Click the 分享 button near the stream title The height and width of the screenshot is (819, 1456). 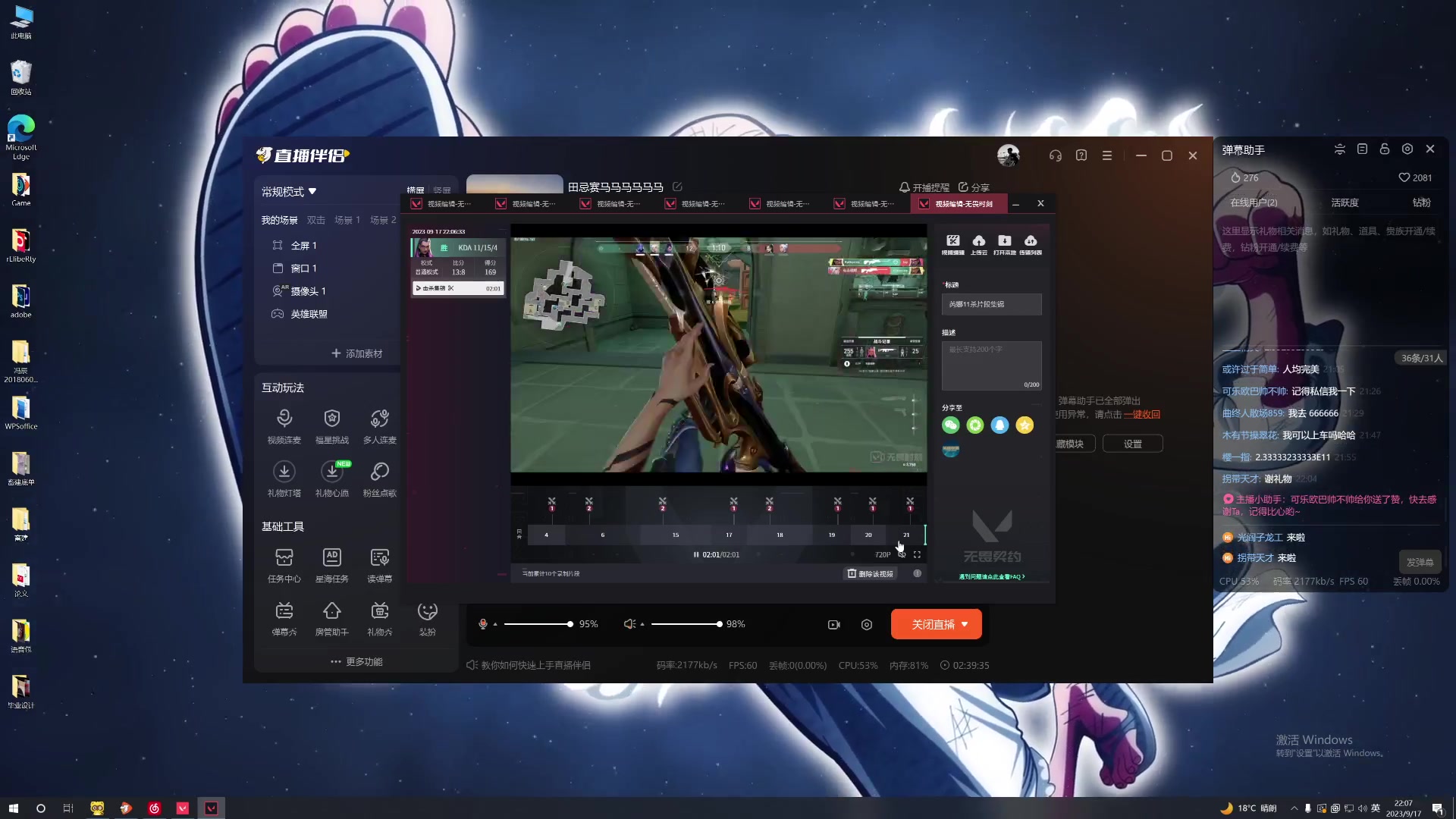tap(974, 187)
